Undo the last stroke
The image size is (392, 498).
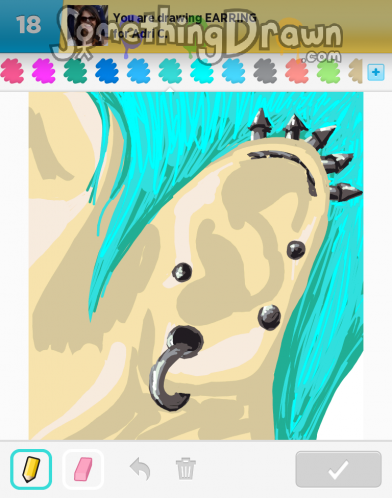click(140, 469)
